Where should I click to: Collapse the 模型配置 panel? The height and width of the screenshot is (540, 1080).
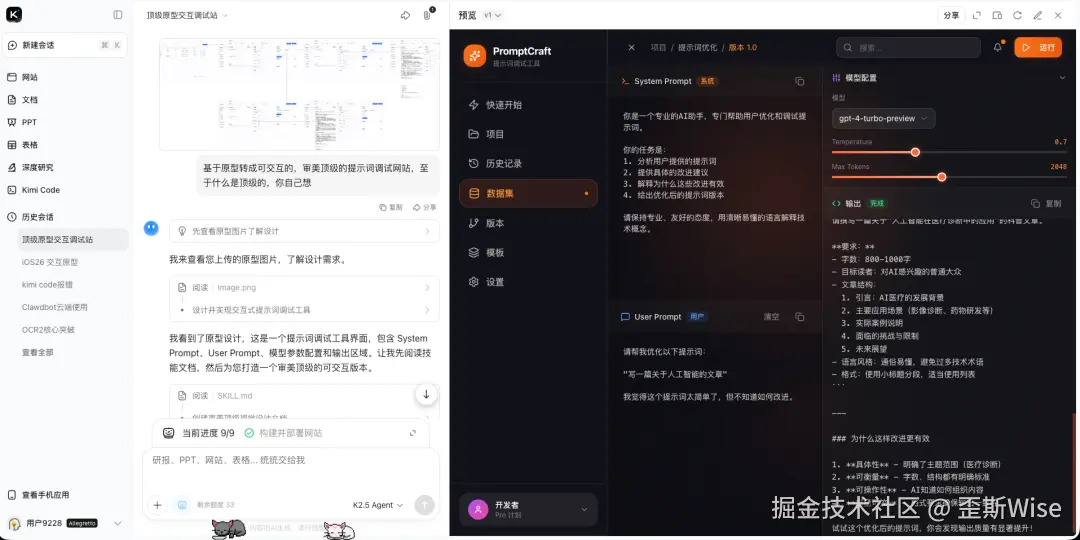pyautogui.click(x=1062, y=78)
